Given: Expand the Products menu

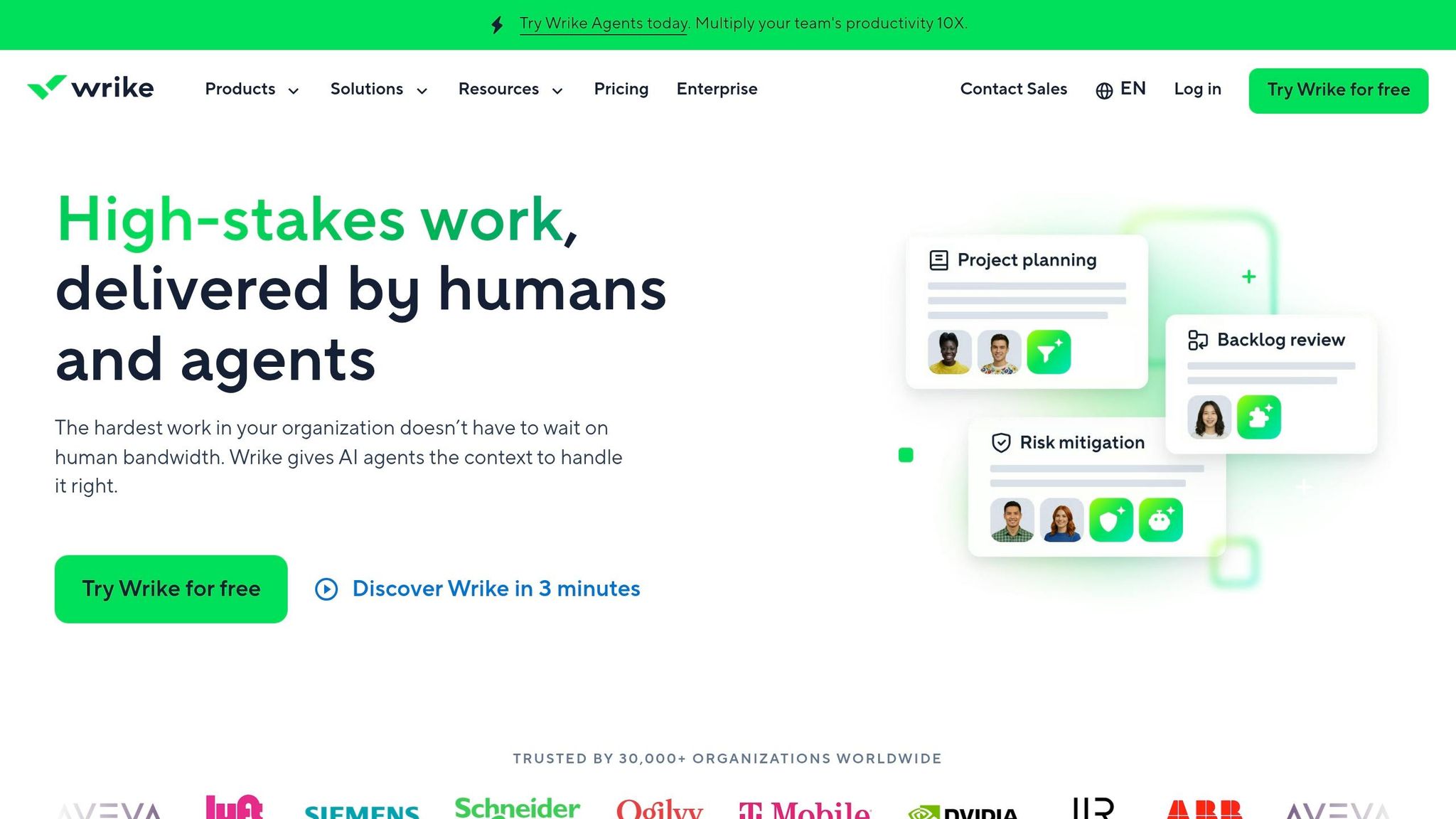Looking at the screenshot, I should coord(252,90).
